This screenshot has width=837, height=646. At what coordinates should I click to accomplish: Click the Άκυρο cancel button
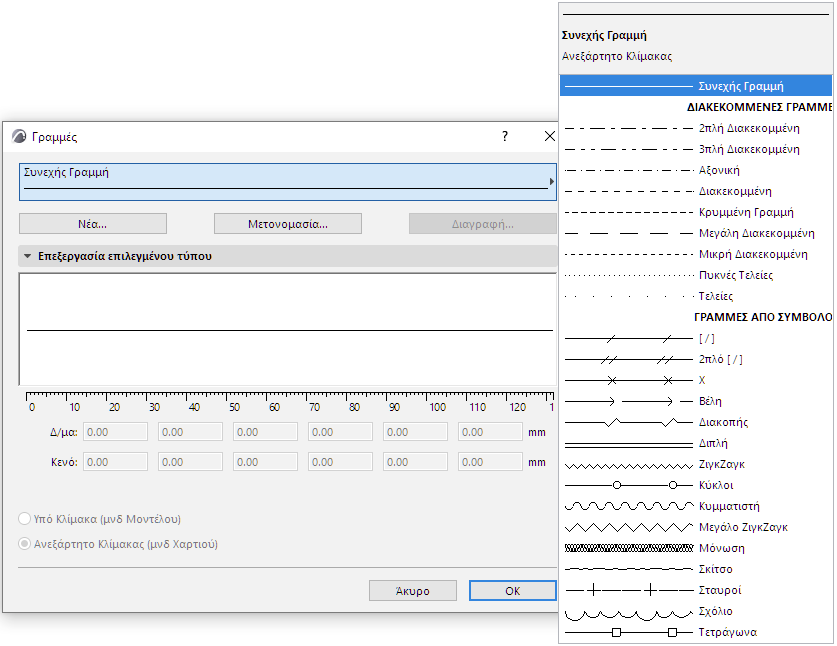tap(413, 590)
